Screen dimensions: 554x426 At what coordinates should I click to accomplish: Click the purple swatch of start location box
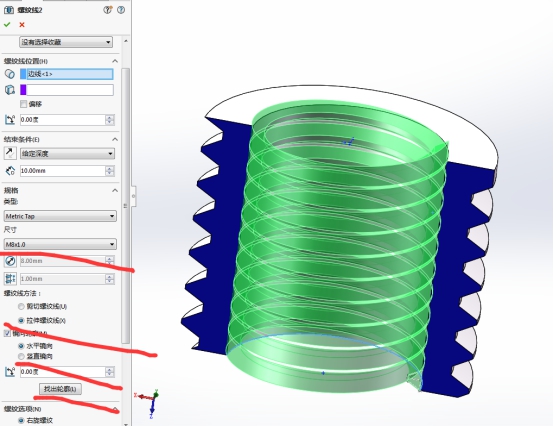[x=23, y=90]
